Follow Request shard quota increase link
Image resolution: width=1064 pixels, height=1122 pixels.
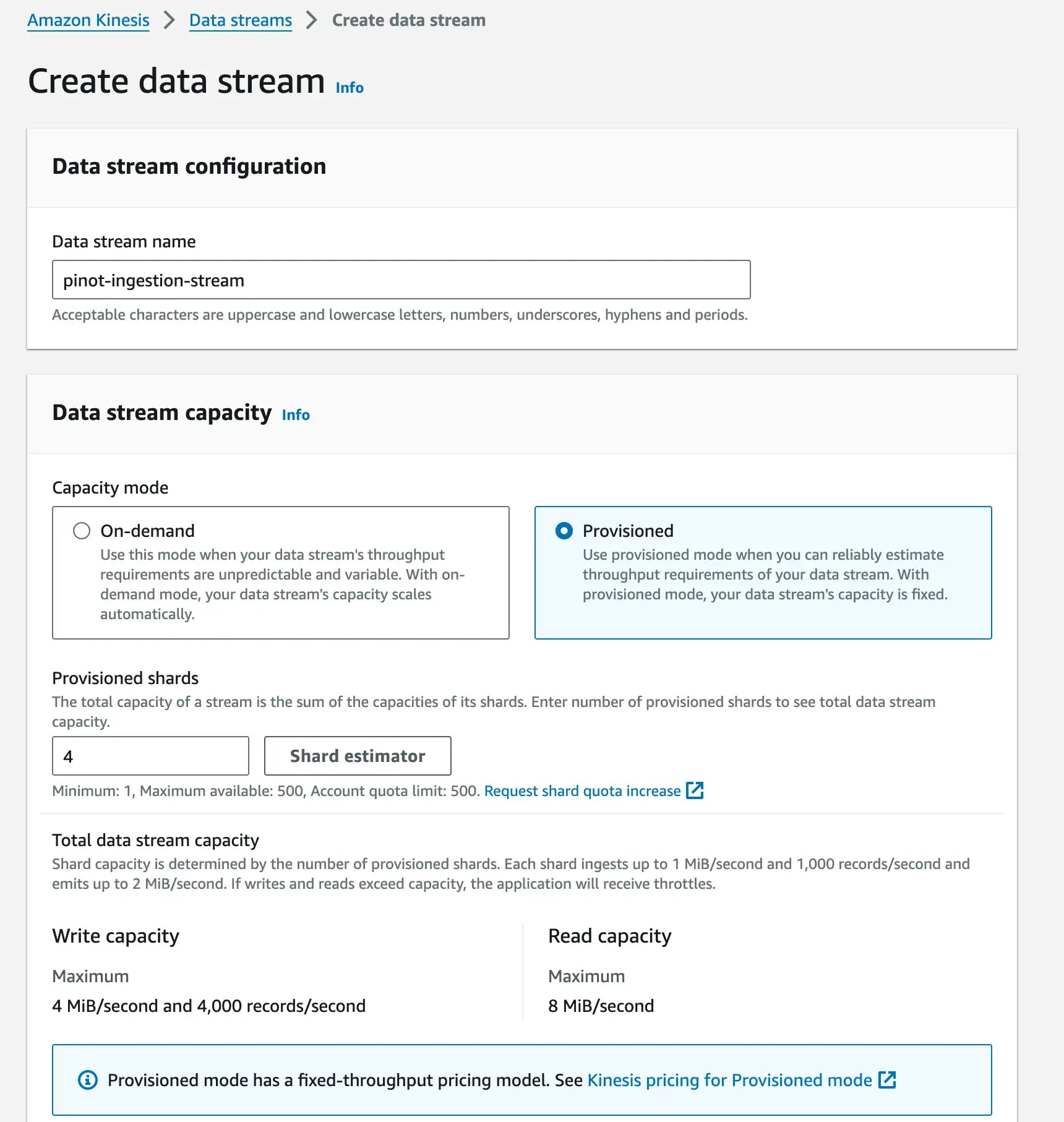tap(582, 791)
